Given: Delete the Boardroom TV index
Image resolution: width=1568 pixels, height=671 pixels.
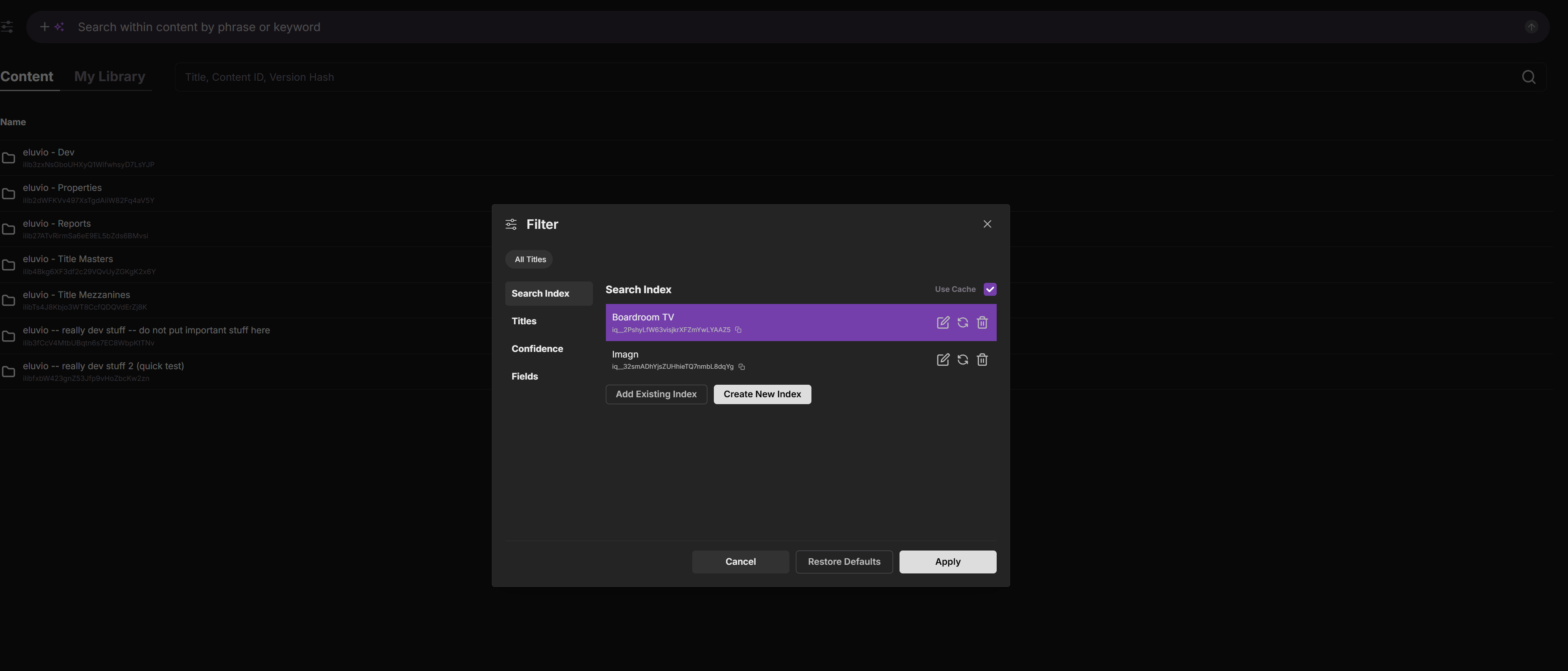Looking at the screenshot, I should [x=982, y=323].
